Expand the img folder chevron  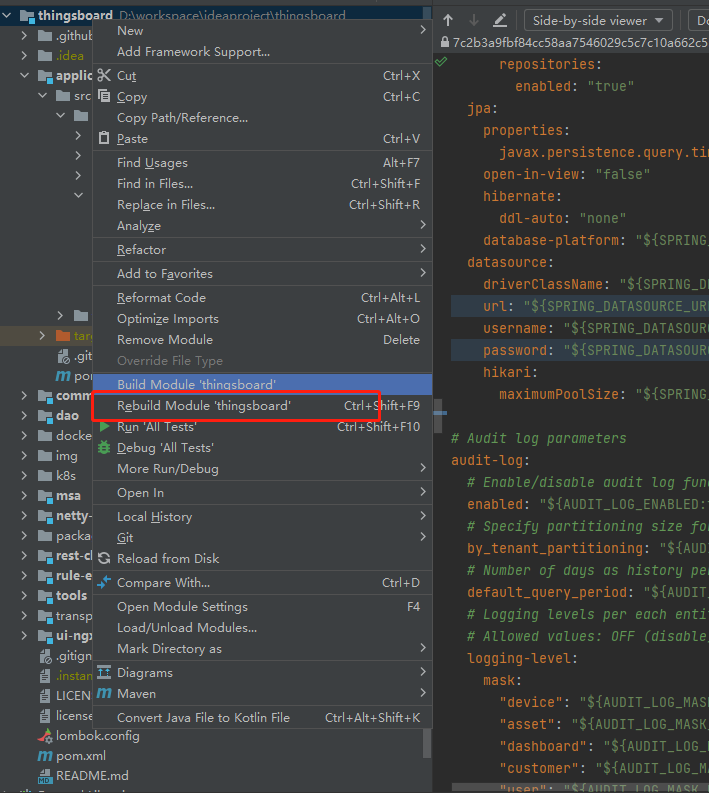(x=24, y=456)
